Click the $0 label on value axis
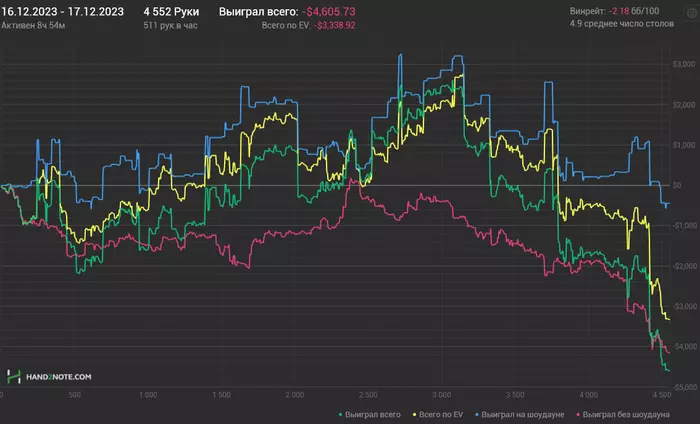 [x=677, y=185]
